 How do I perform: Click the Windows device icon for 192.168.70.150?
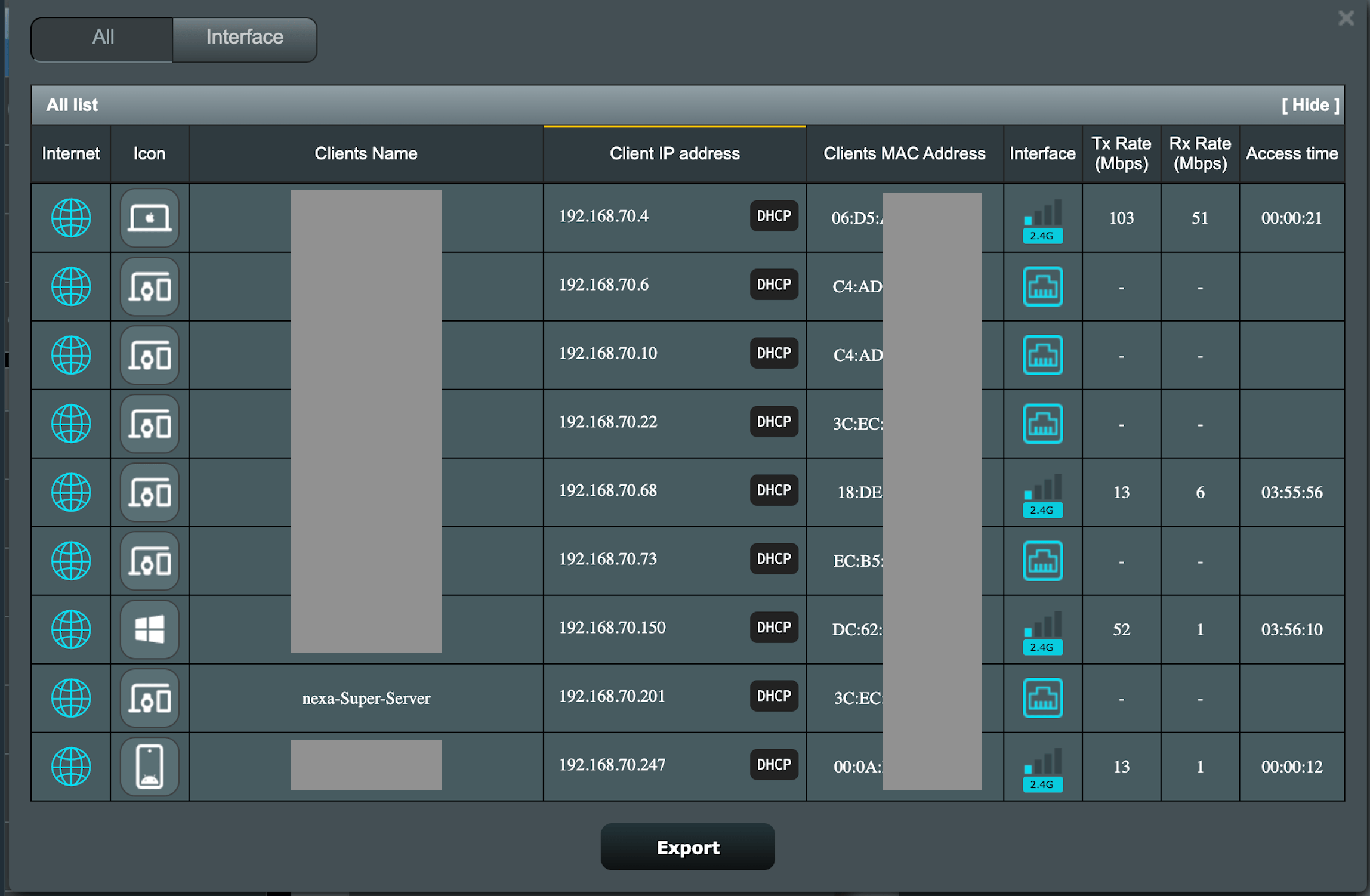(x=149, y=629)
